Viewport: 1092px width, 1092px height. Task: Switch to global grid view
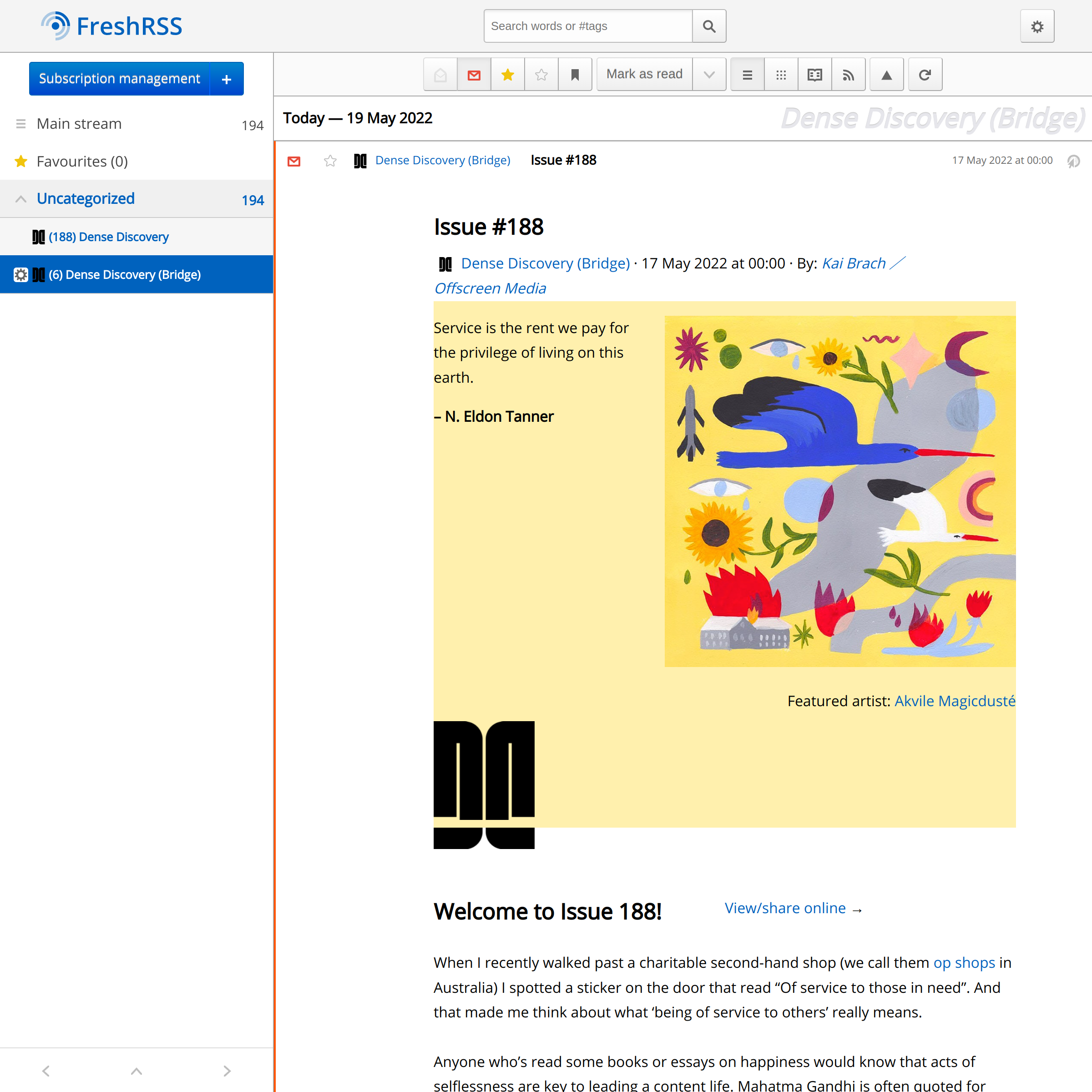[781, 74]
